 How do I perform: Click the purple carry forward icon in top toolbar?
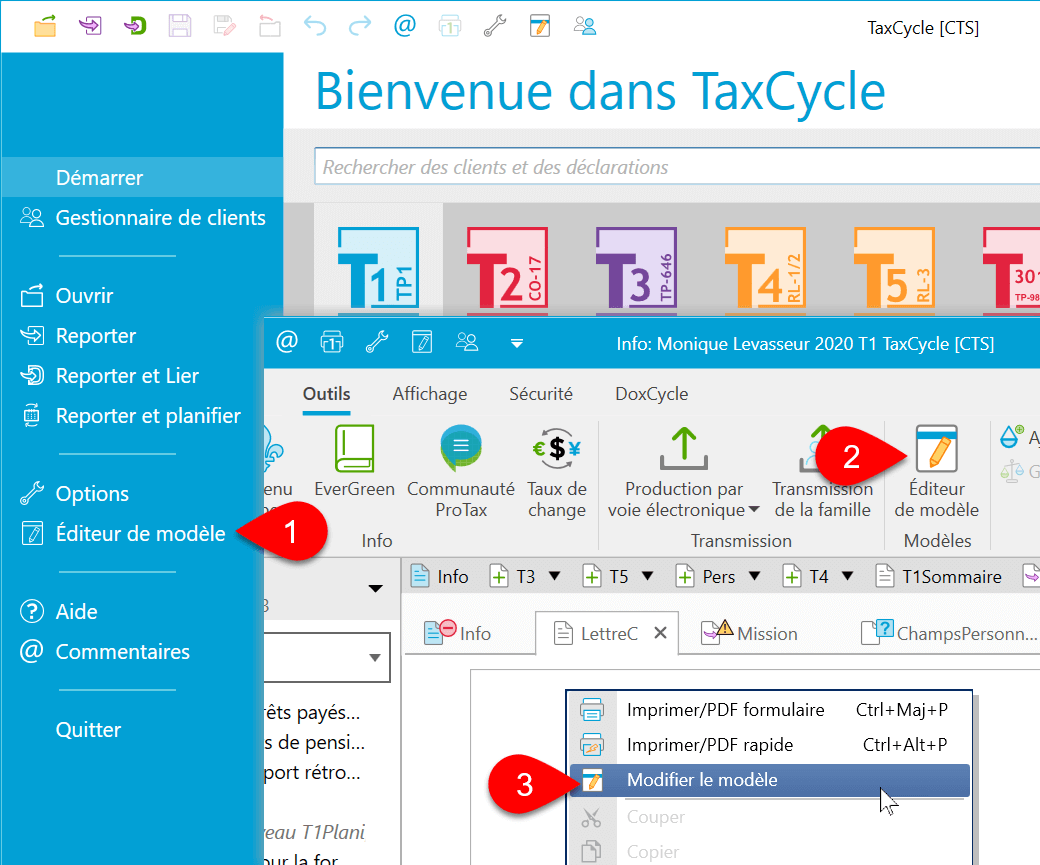(x=90, y=27)
